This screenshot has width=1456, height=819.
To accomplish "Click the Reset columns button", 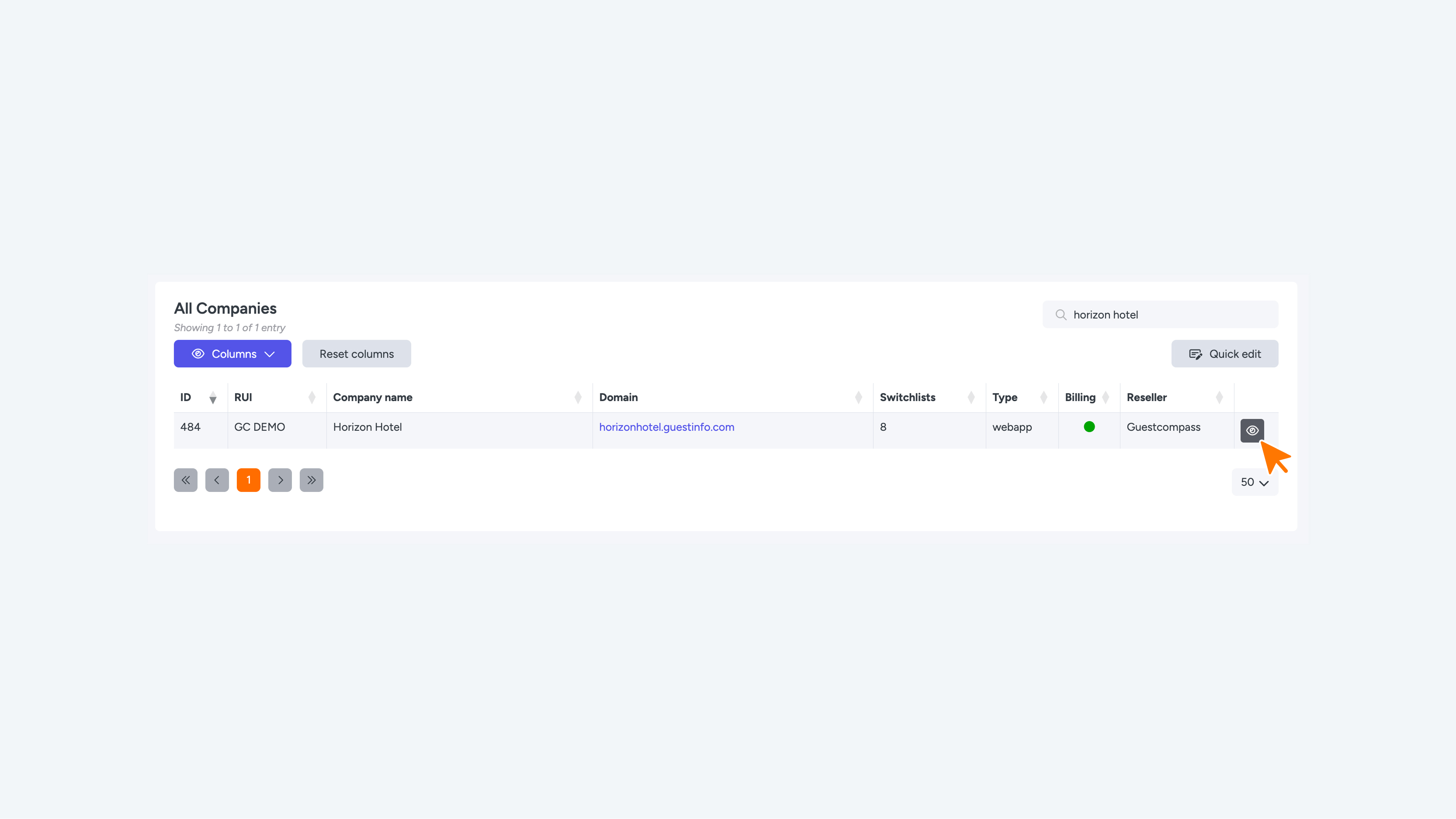I will coord(357,353).
